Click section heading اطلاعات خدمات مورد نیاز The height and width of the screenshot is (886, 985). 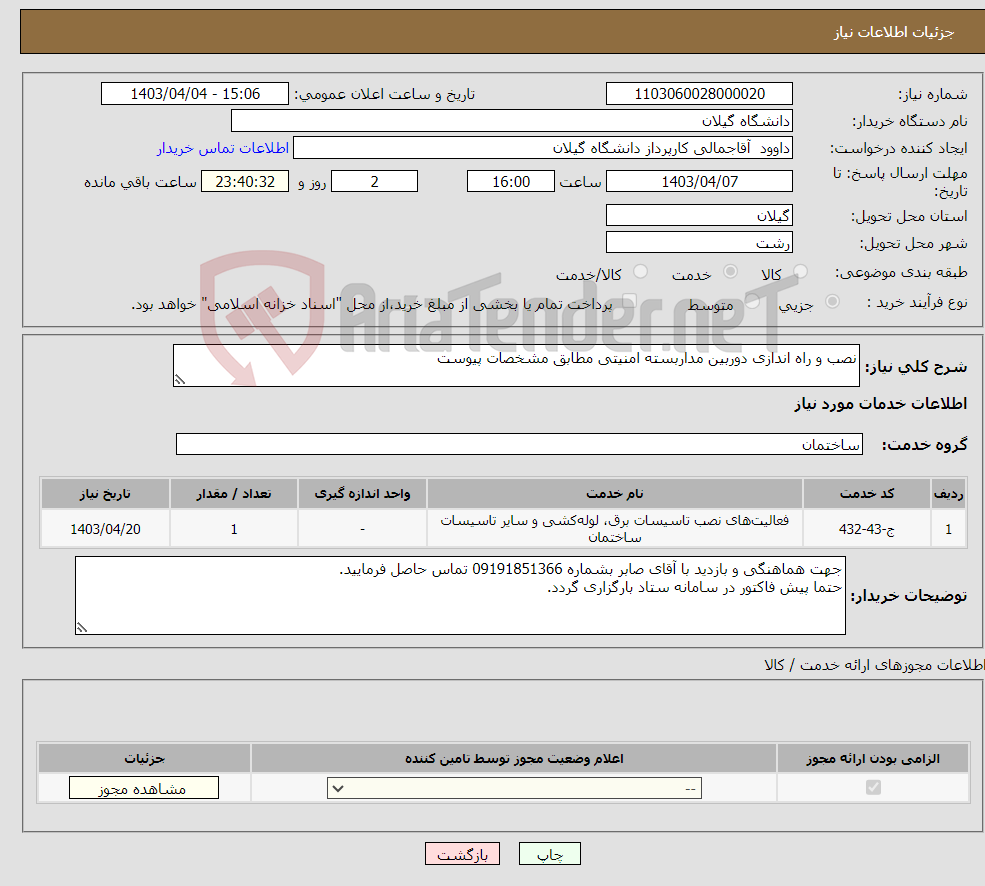click(x=880, y=403)
